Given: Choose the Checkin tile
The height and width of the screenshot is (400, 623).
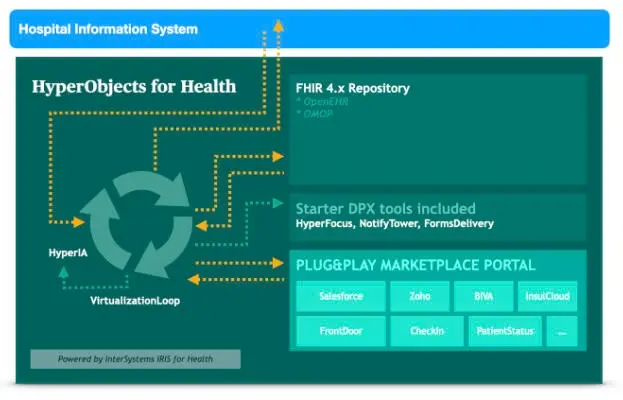Looking at the screenshot, I should tap(427, 331).
